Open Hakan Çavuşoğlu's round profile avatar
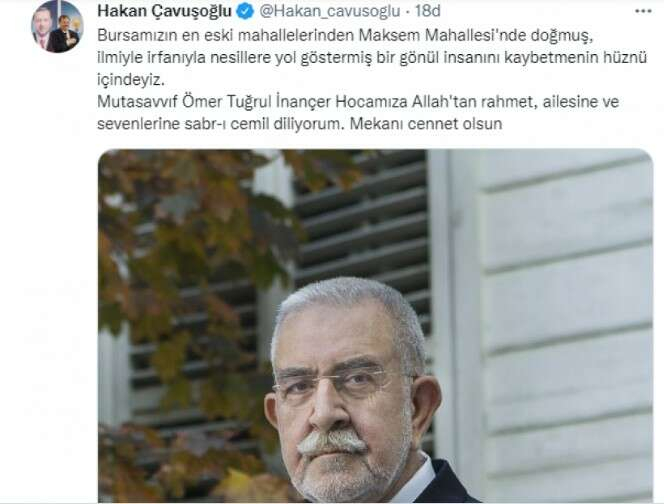664x504 pixels. pyautogui.click(x=57, y=26)
